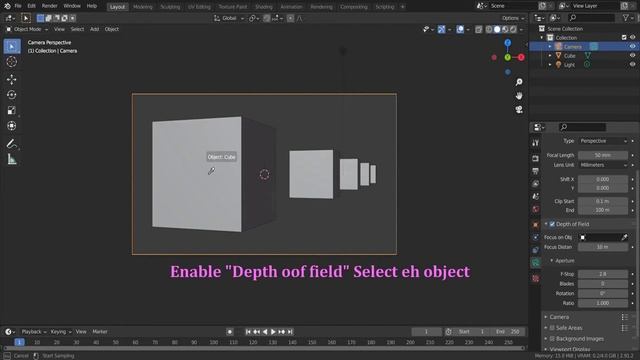Jump to timeline end frame

(290, 332)
